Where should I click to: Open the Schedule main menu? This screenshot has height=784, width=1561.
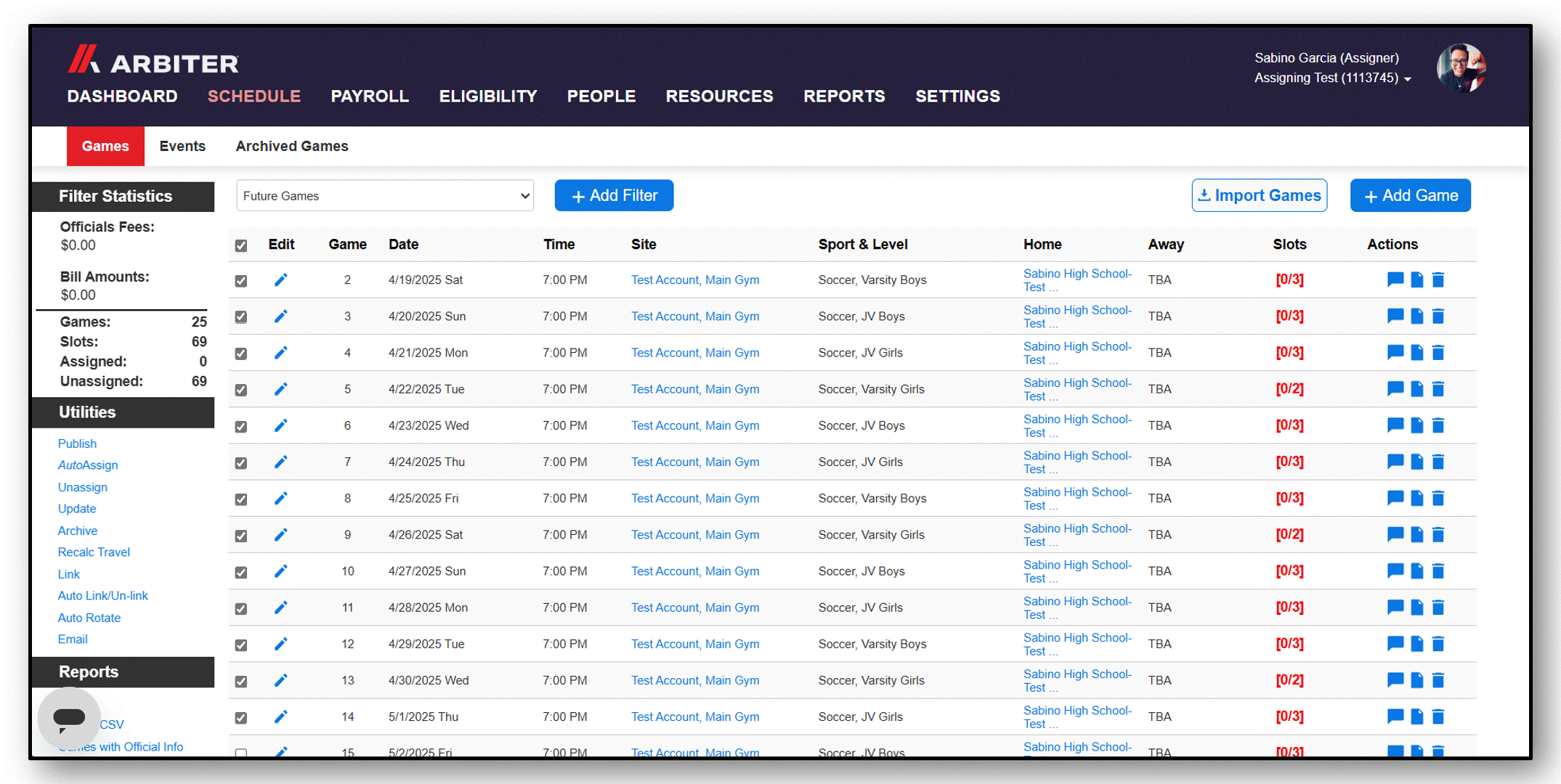coord(254,97)
